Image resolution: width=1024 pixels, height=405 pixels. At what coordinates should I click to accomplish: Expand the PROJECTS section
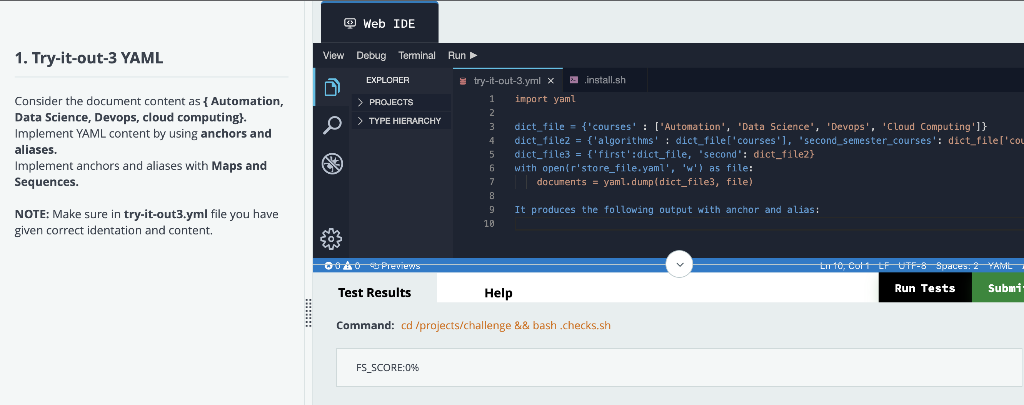(x=402, y=103)
